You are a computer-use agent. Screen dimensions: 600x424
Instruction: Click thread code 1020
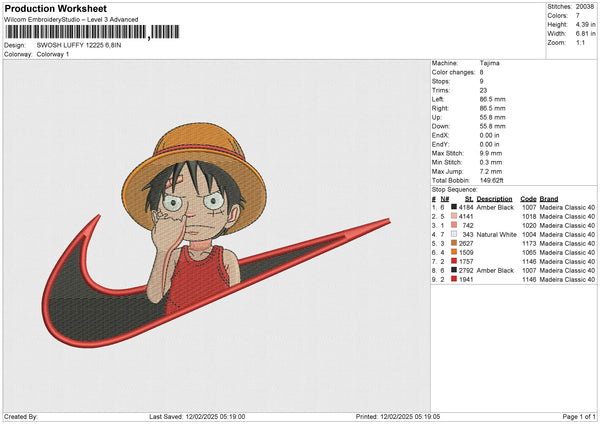tap(530, 225)
